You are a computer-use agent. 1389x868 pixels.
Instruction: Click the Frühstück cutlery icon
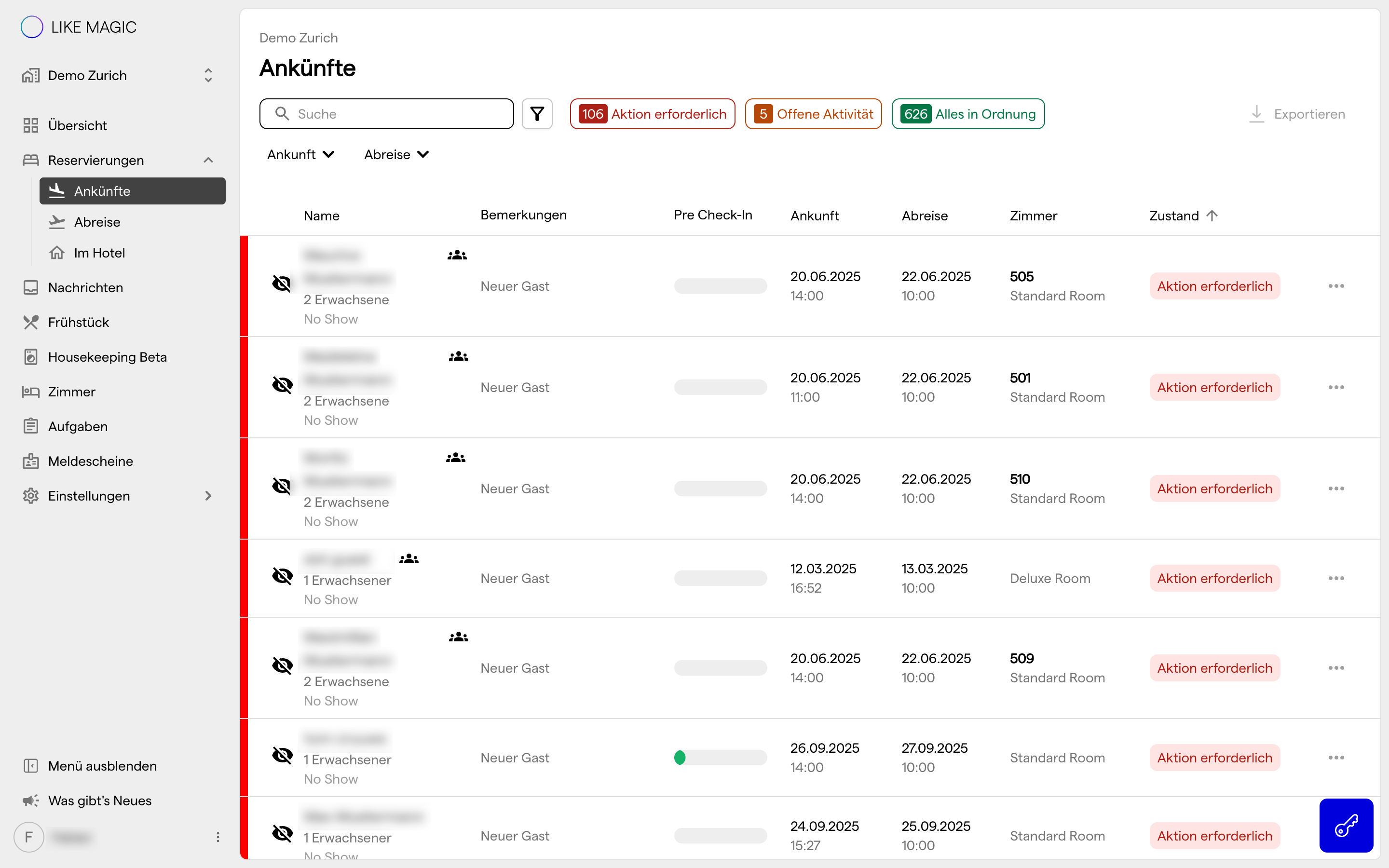[x=30, y=322]
